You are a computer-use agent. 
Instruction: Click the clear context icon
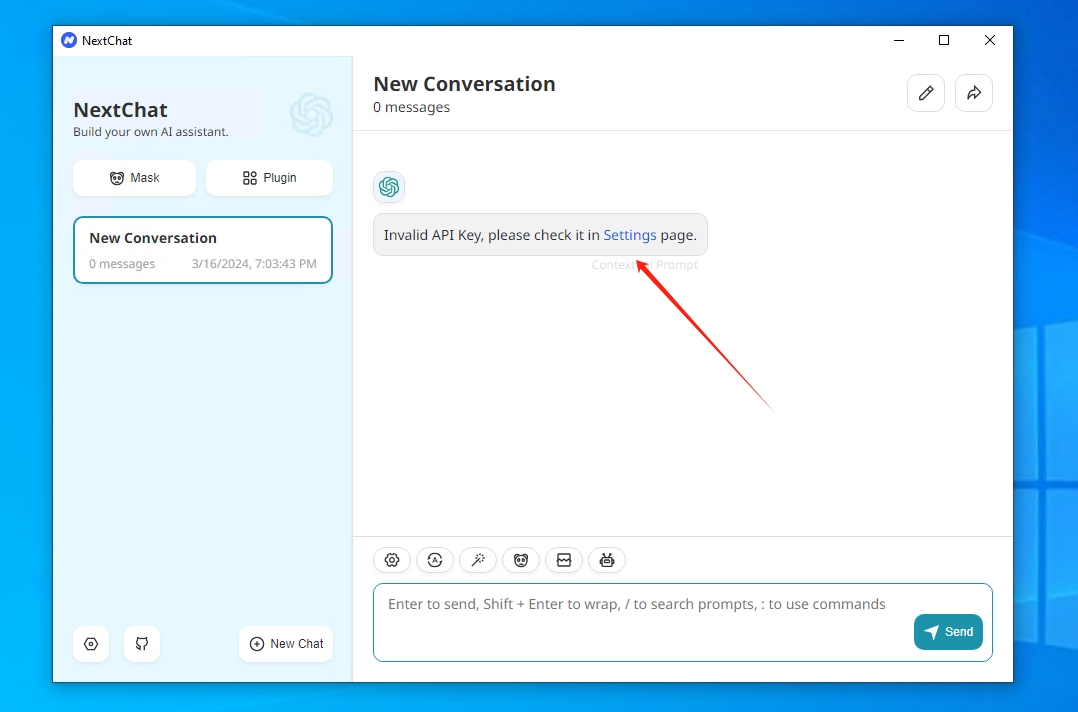tap(564, 560)
